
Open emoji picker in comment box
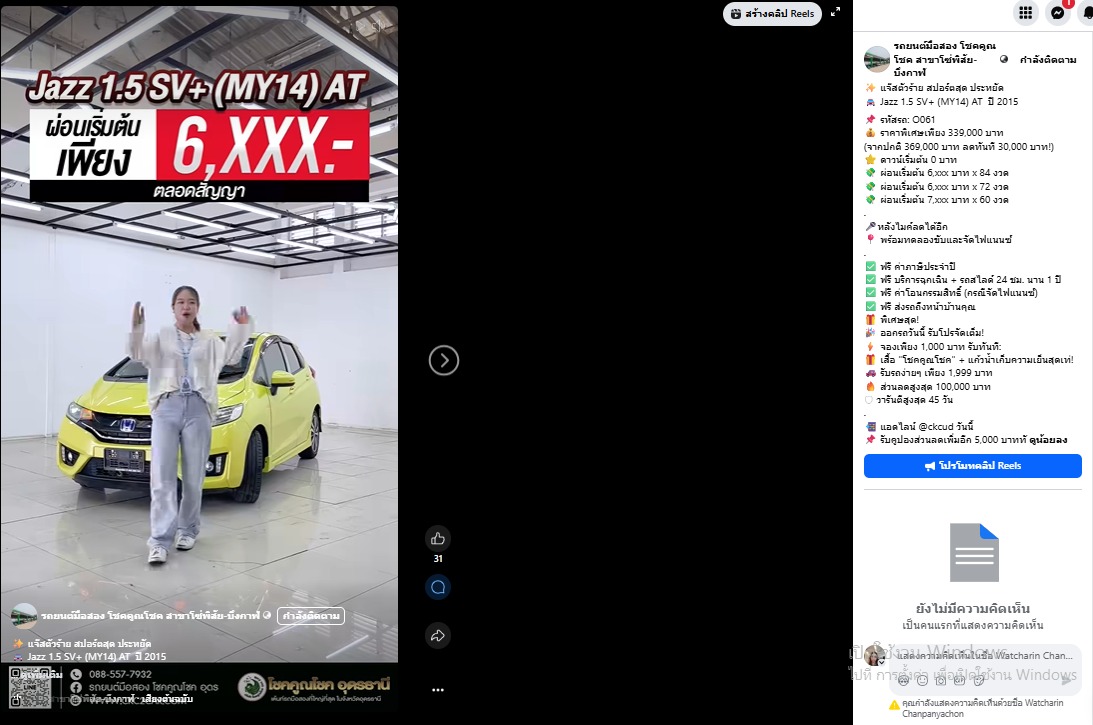(x=922, y=680)
